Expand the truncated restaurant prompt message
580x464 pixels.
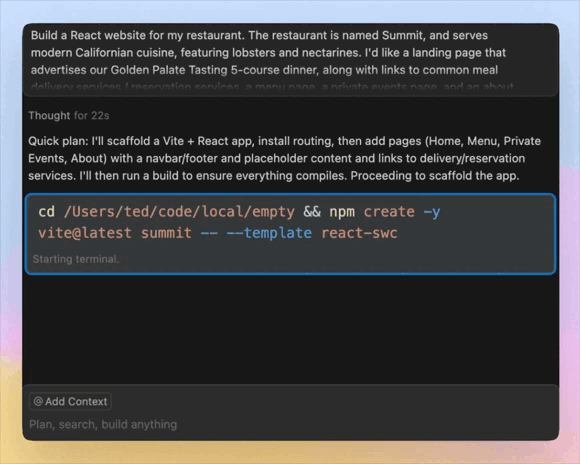290,60
